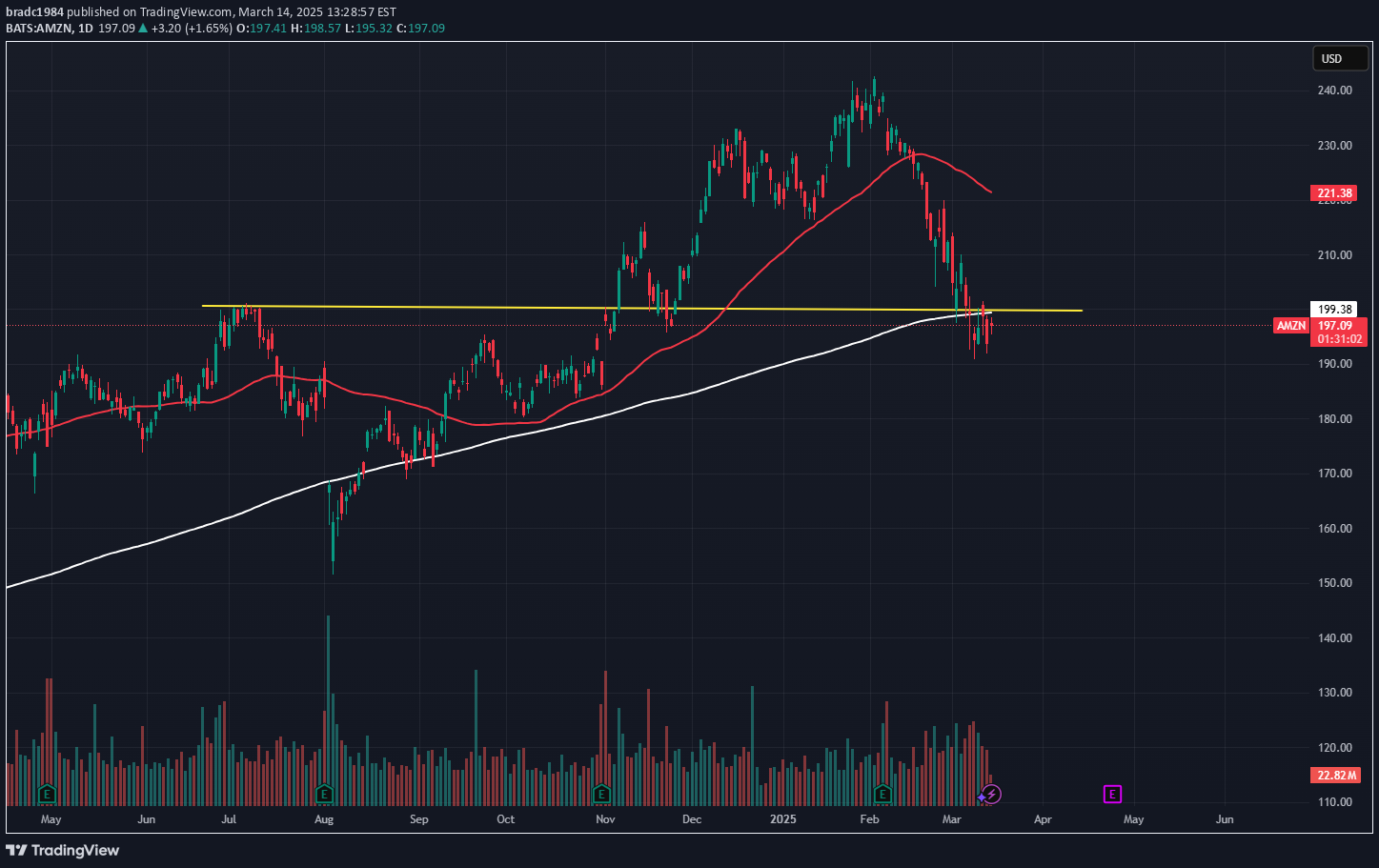Click the 150.00 price scale label
Viewport: 1379px width, 868px height.
click(x=1334, y=583)
